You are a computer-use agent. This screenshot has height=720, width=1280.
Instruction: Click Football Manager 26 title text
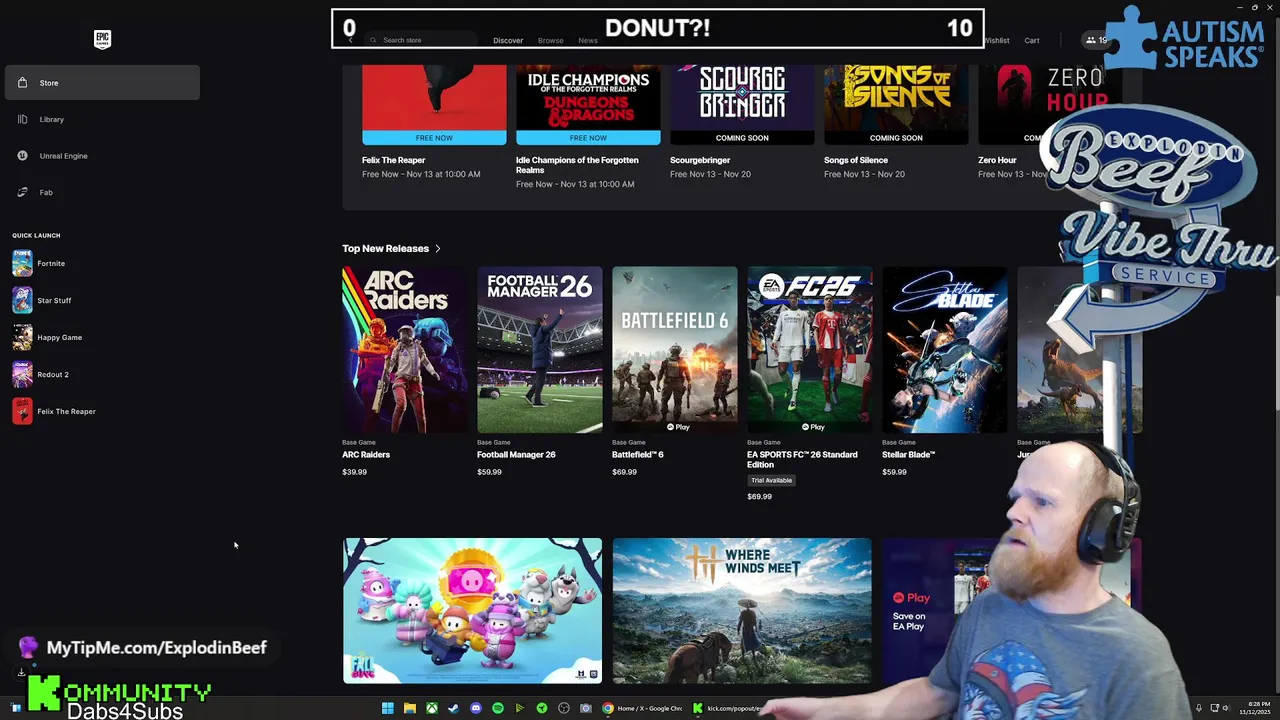516,454
